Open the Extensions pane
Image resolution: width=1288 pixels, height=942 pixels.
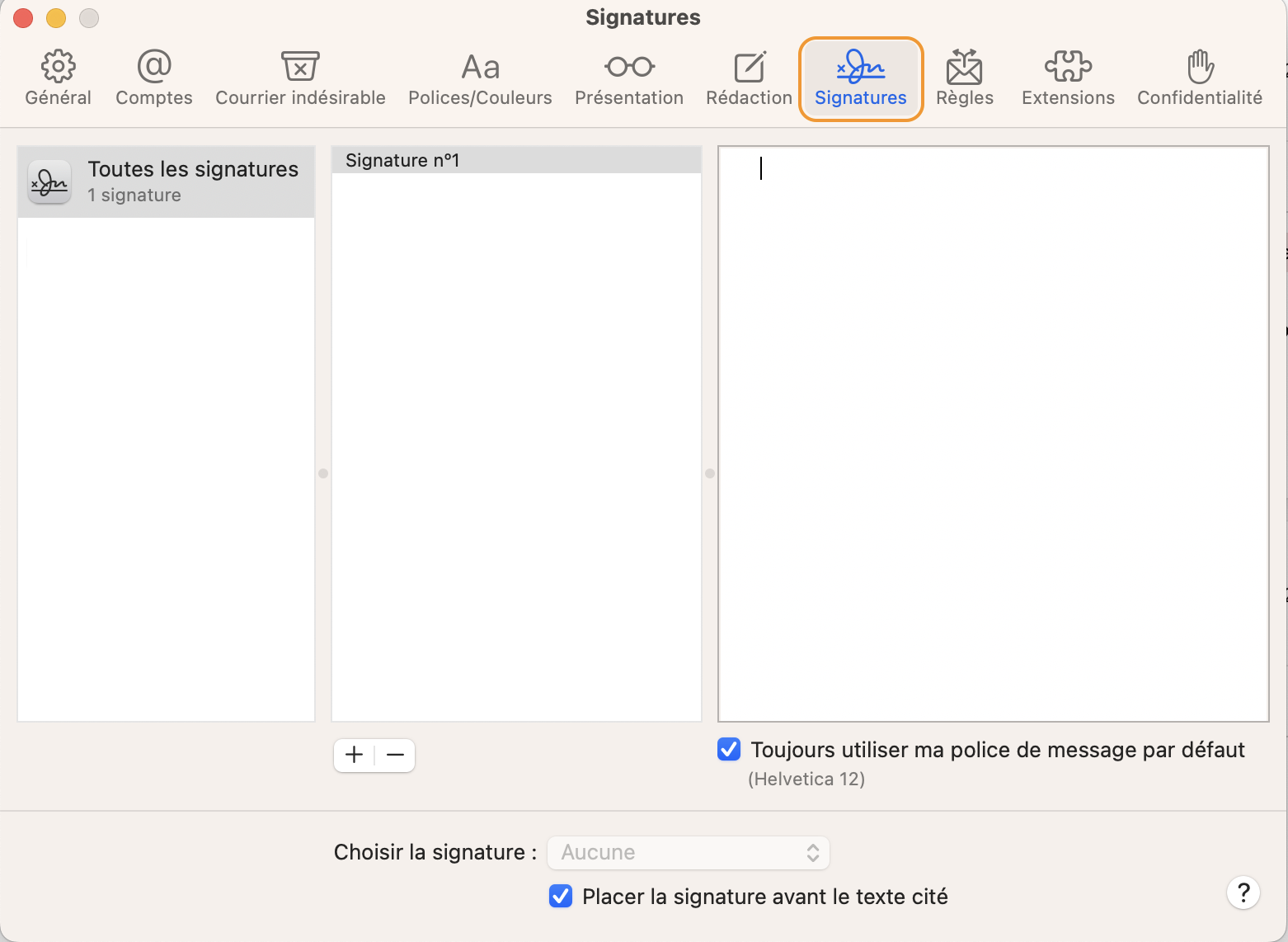(1068, 79)
